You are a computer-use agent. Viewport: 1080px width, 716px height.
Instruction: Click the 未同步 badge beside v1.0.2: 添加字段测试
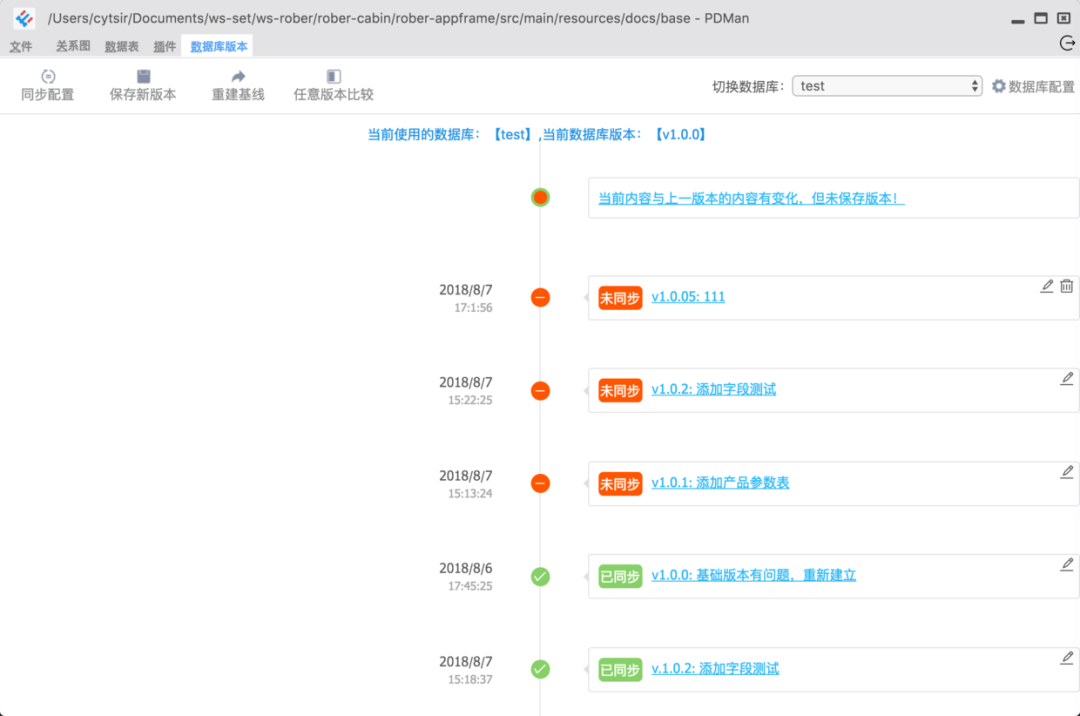(620, 391)
